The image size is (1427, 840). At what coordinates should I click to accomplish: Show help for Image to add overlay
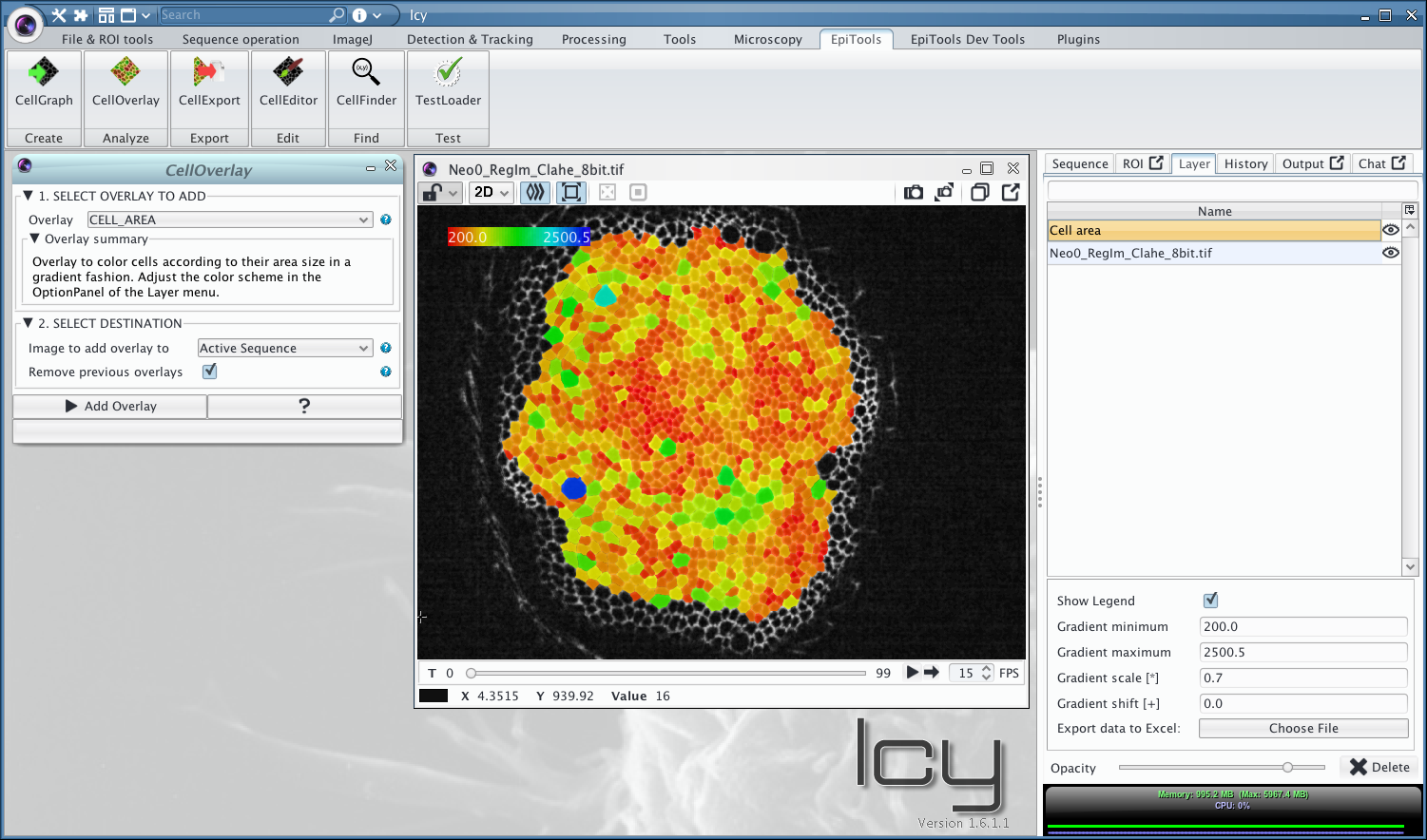386,348
